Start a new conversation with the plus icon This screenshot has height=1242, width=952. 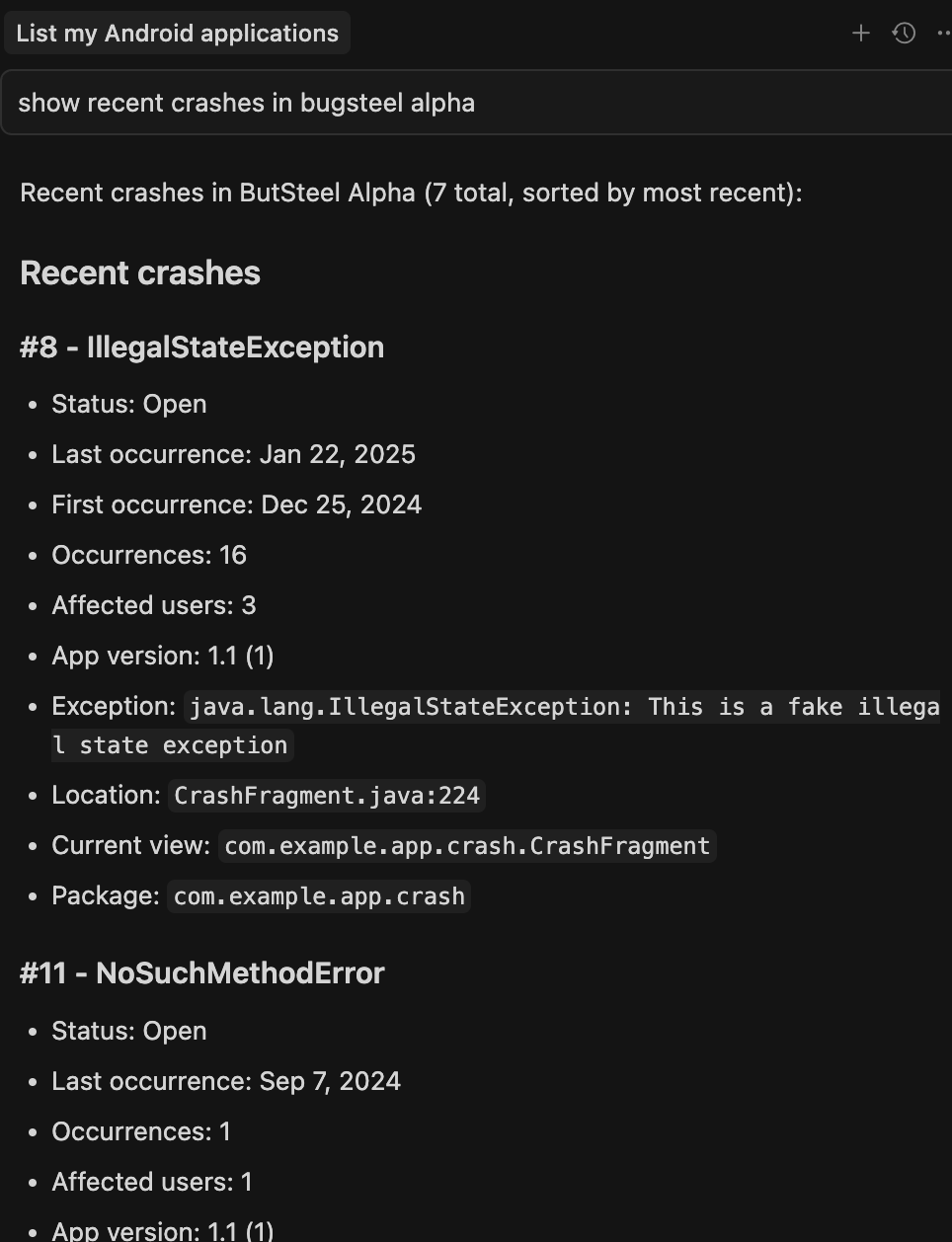[860, 33]
